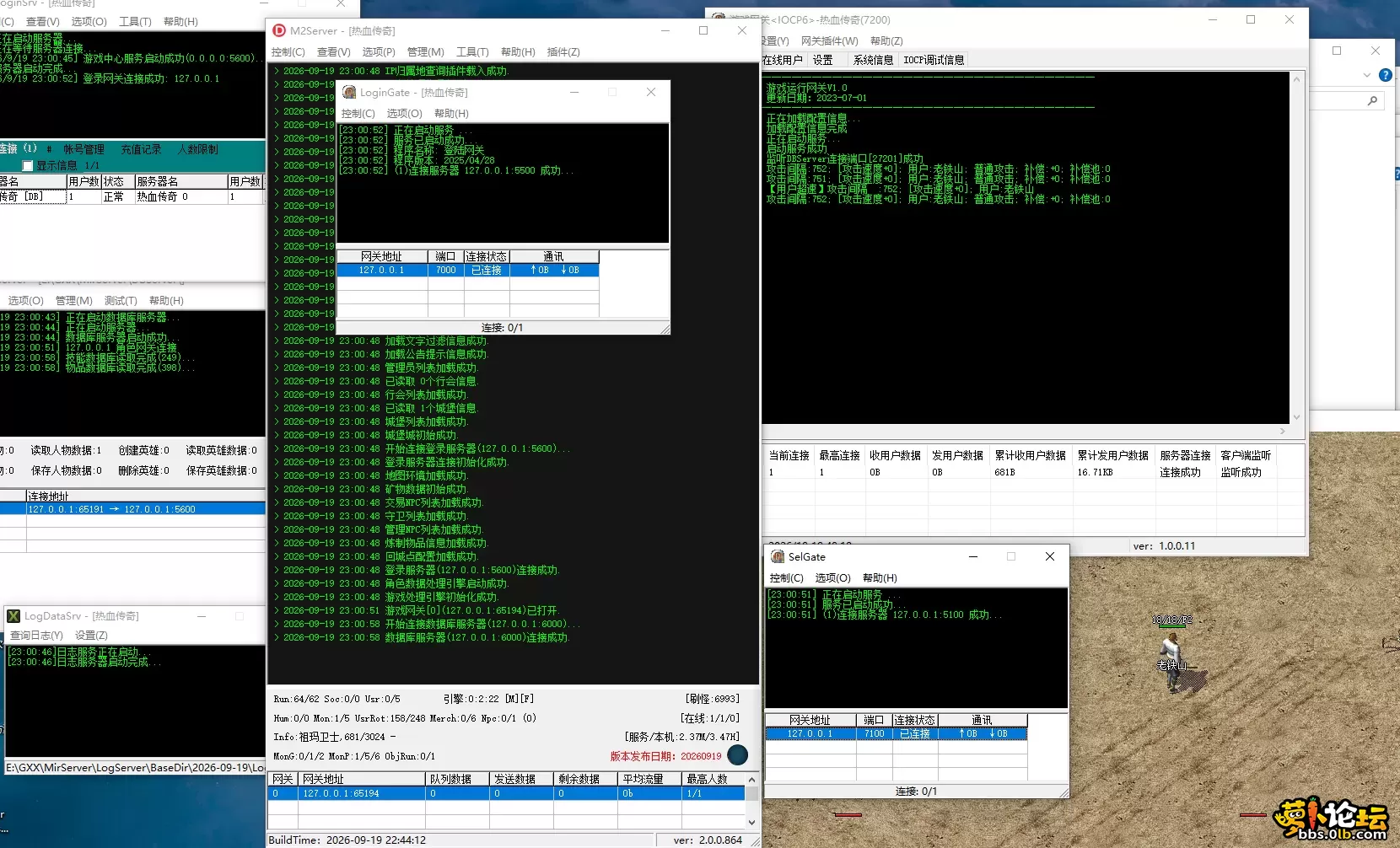
Task: Click 充值记录 in LoginSrv teal bar
Action: pos(141,149)
